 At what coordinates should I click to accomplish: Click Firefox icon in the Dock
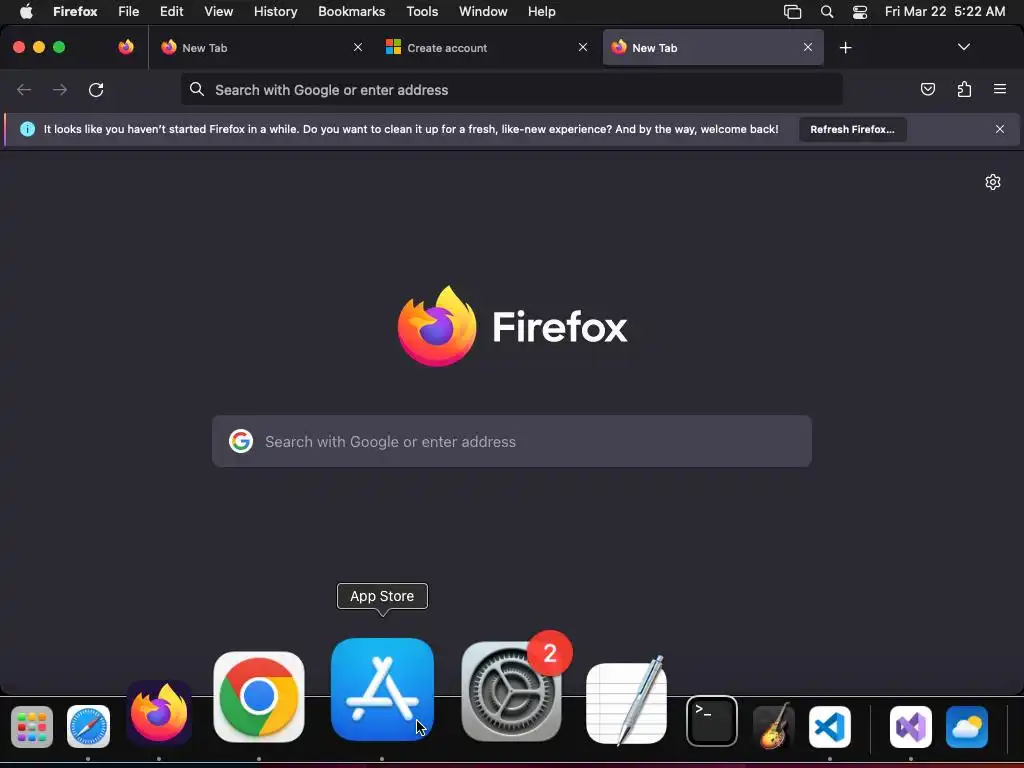pyautogui.click(x=159, y=712)
